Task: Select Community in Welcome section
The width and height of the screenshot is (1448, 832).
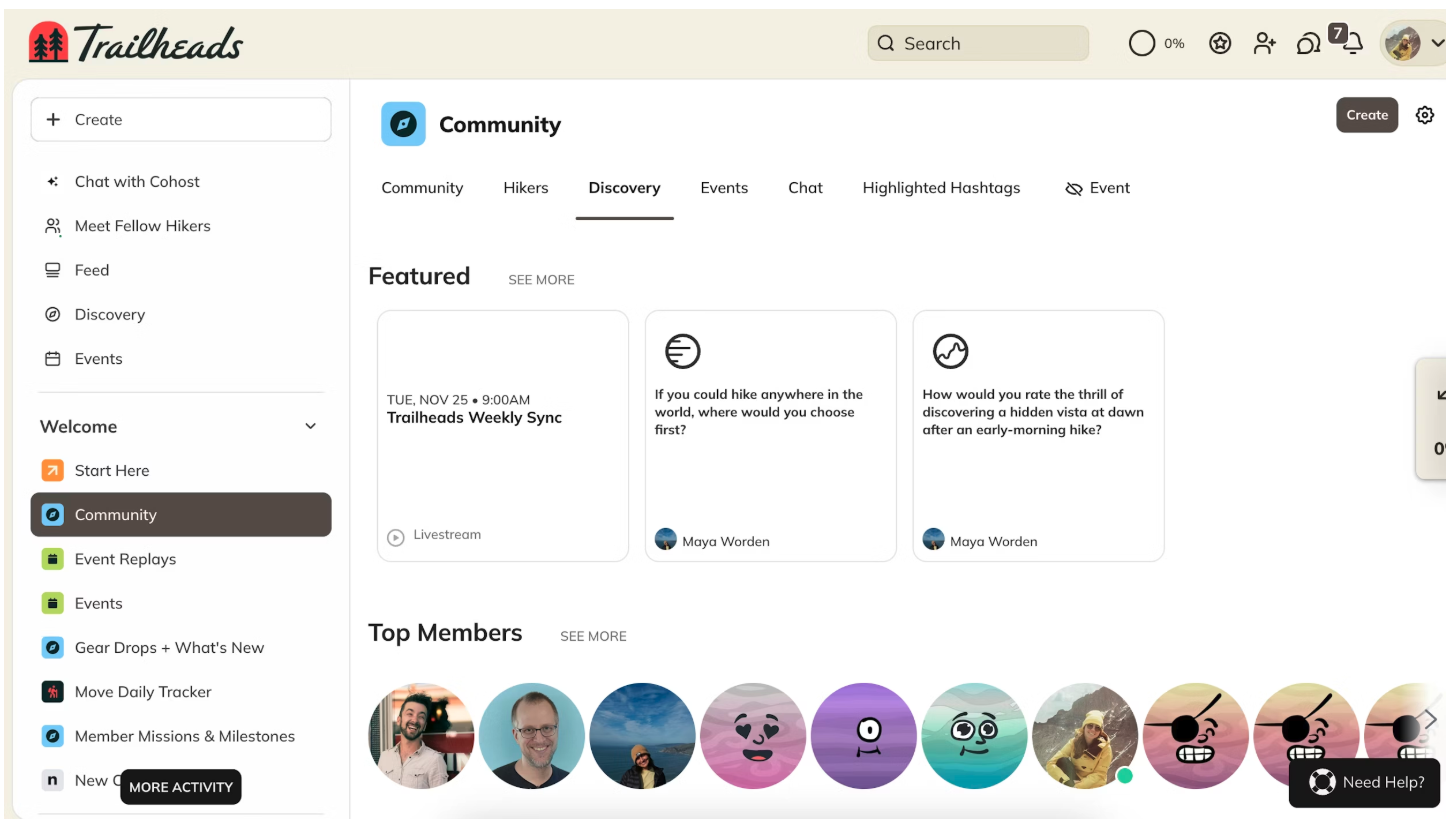Action: 181,514
